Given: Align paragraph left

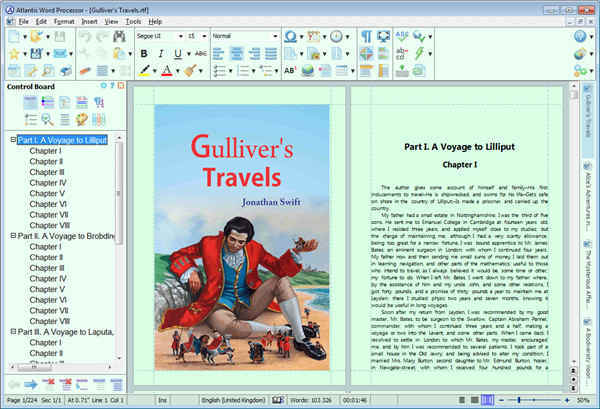Looking at the screenshot, I should click(218, 54).
